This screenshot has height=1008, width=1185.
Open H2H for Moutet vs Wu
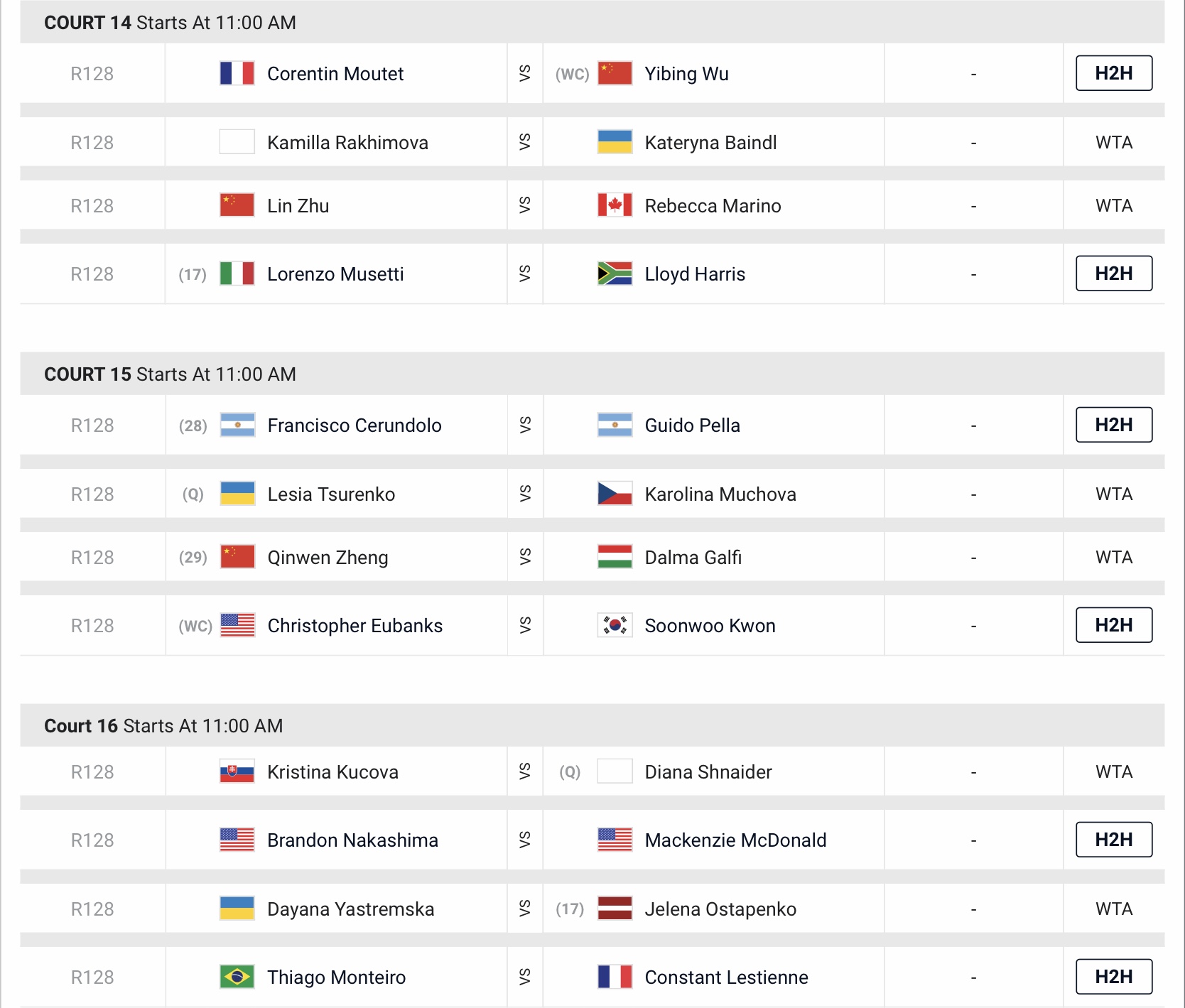pos(1113,73)
